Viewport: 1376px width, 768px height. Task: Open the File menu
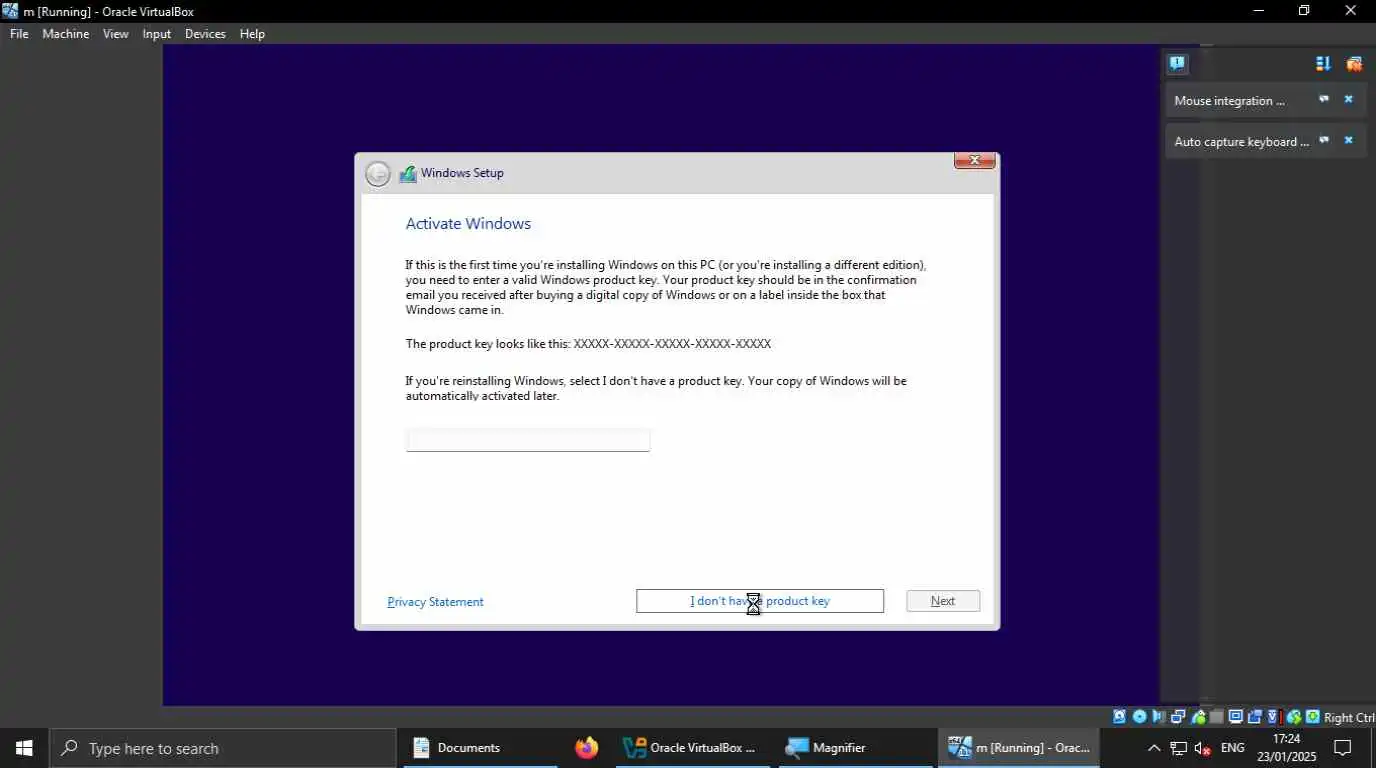coord(19,33)
